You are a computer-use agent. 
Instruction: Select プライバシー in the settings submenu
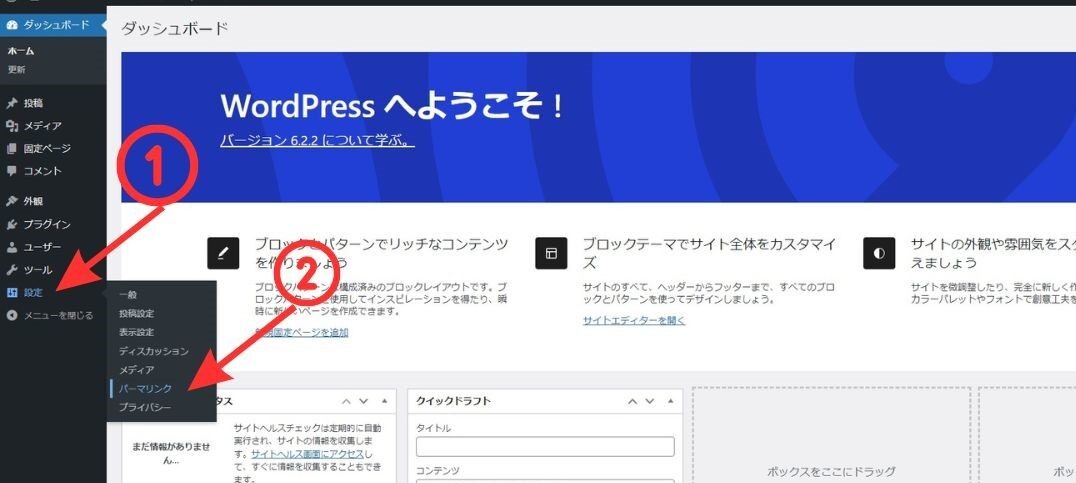(x=145, y=408)
